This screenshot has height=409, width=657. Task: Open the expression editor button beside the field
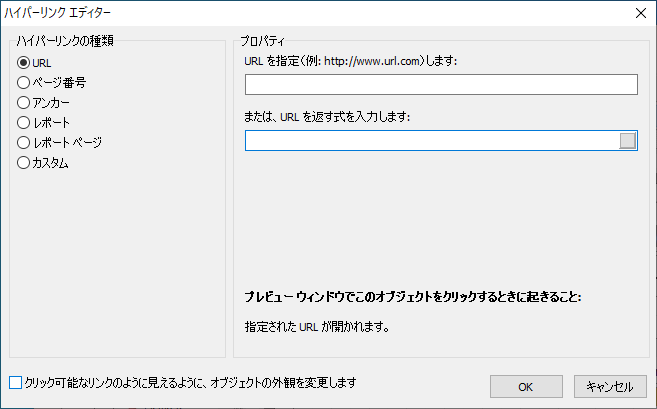(628, 141)
